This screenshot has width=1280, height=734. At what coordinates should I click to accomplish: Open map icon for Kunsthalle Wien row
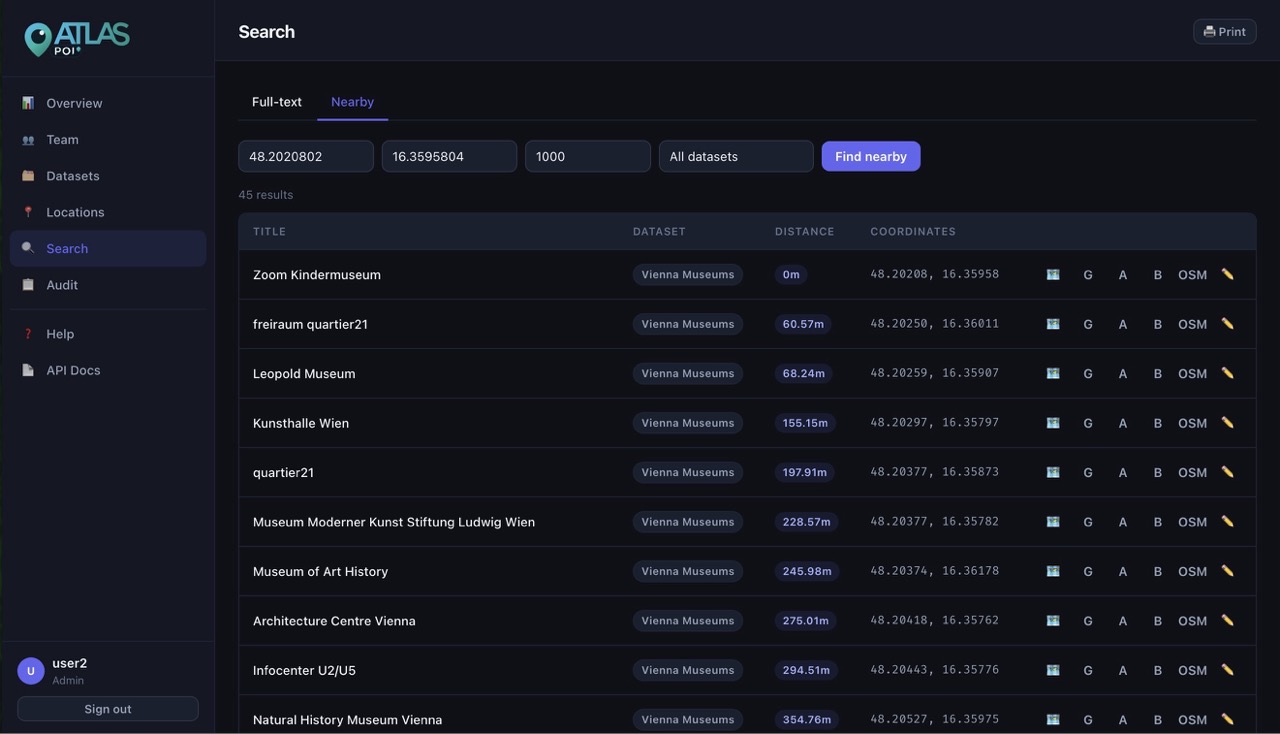point(1052,423)
